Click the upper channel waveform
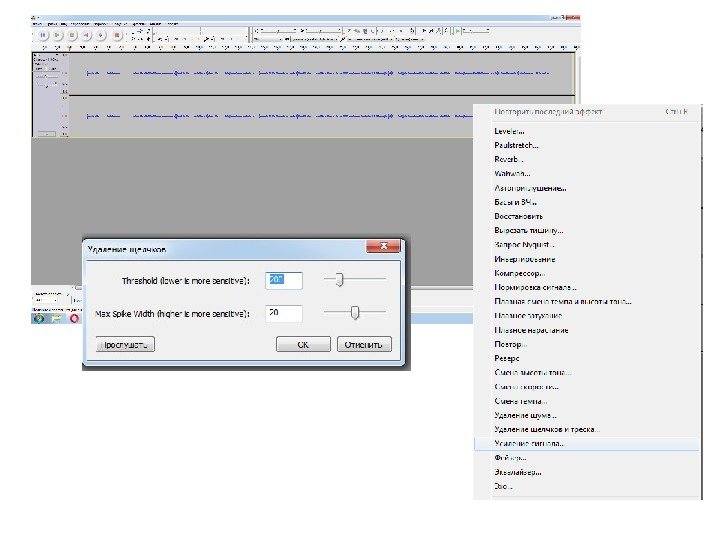720x540 pixels. (321, 73)
